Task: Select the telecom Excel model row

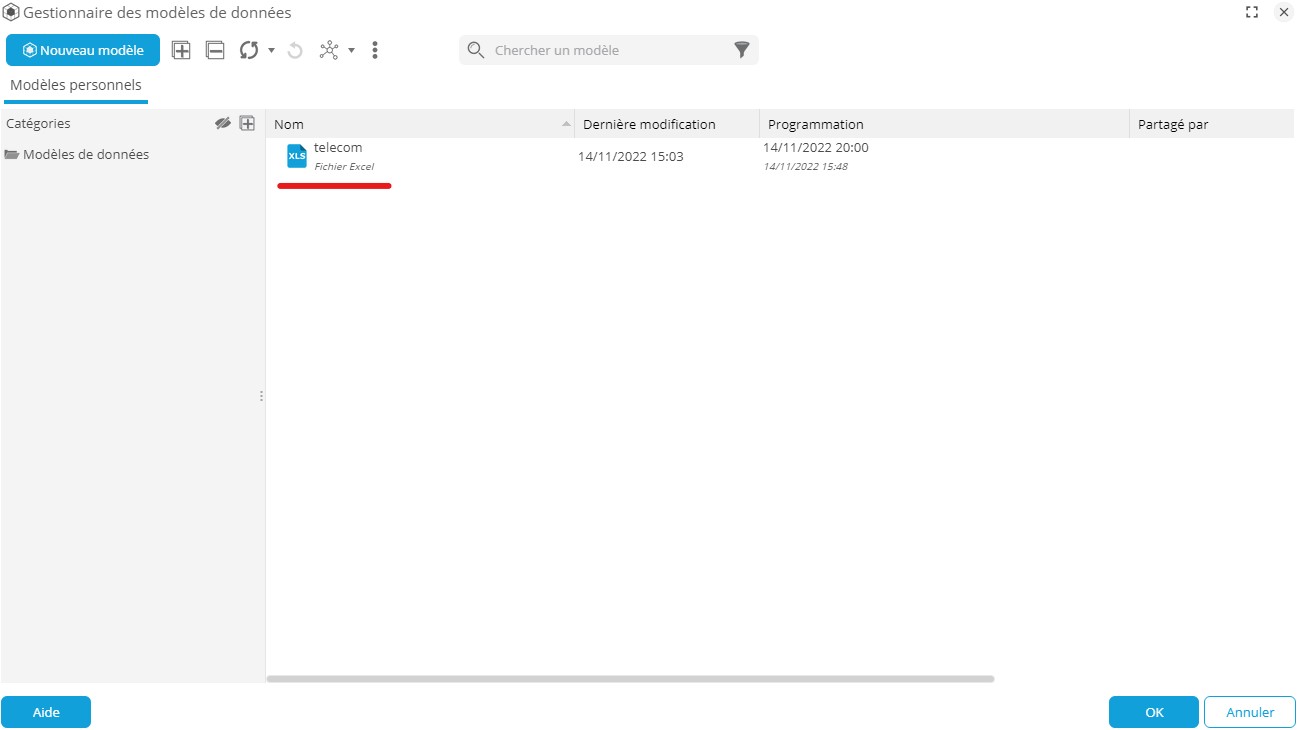Action: (338, 156)
